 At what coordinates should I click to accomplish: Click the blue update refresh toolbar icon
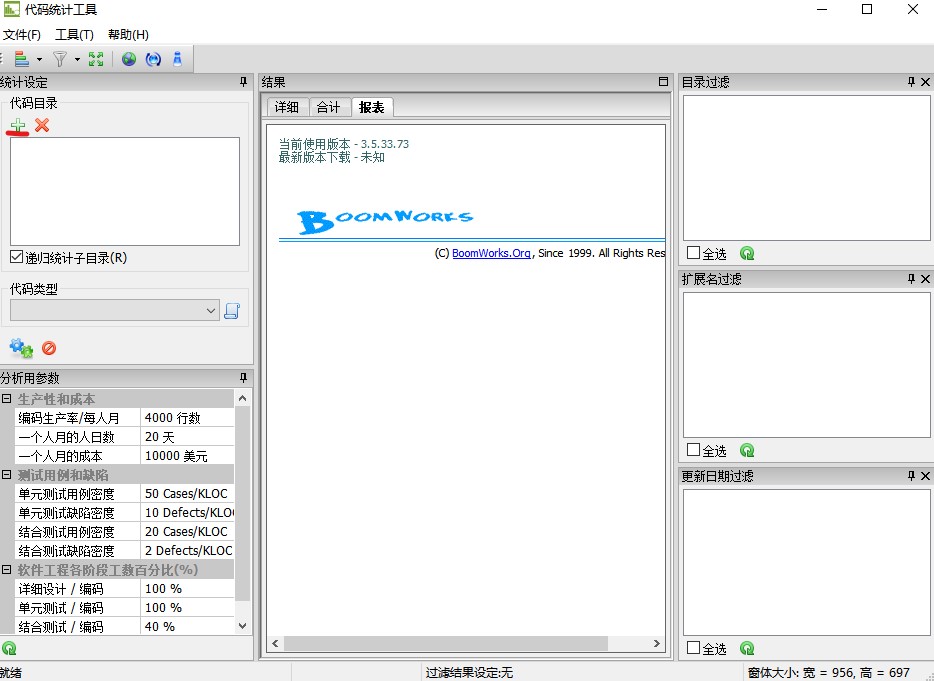[153, 59]
